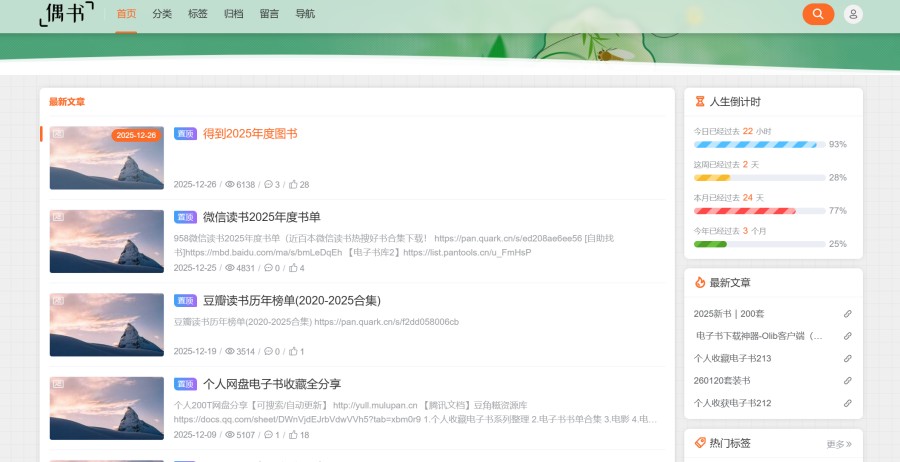This screenshot has width=900, height=462.
Task: Open the user profile avatar icon
Action: click(853, 14)
